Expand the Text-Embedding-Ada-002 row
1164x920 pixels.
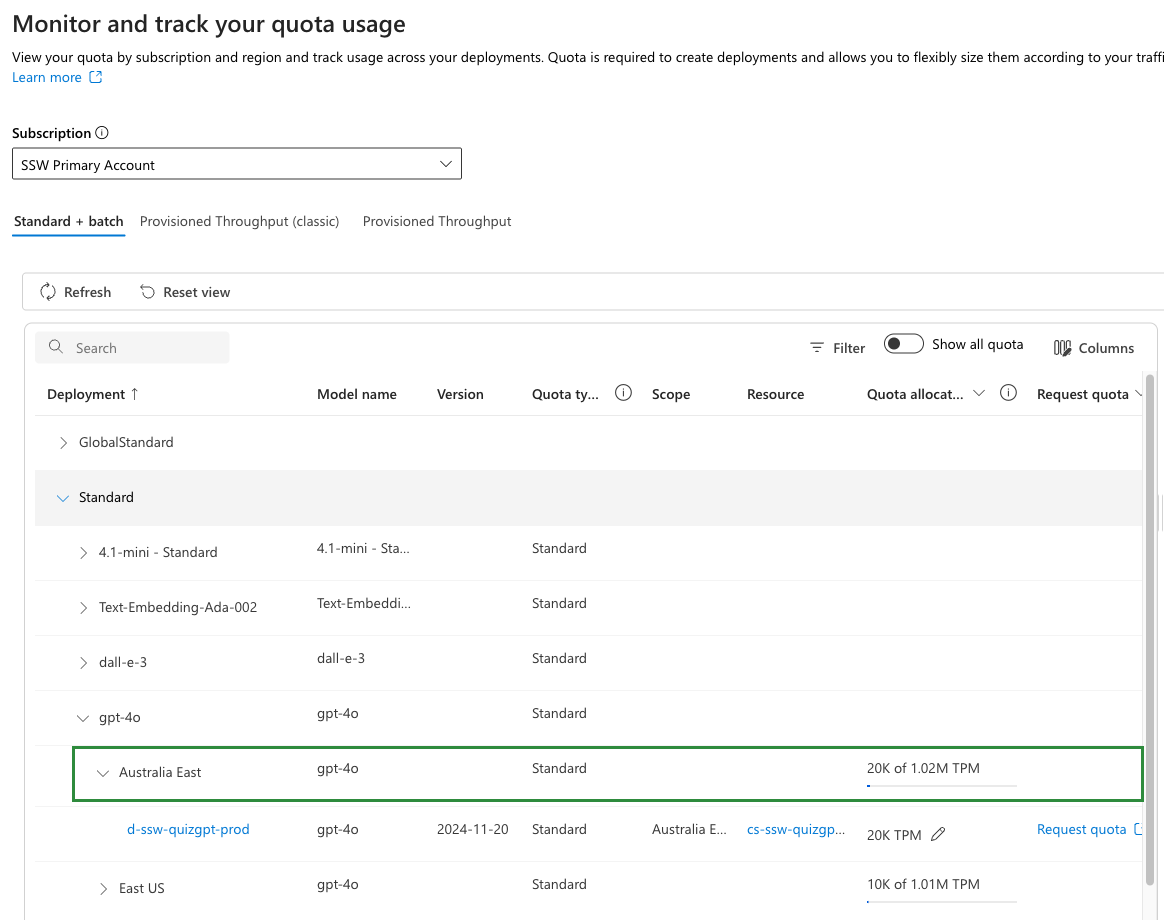point(83,607)
